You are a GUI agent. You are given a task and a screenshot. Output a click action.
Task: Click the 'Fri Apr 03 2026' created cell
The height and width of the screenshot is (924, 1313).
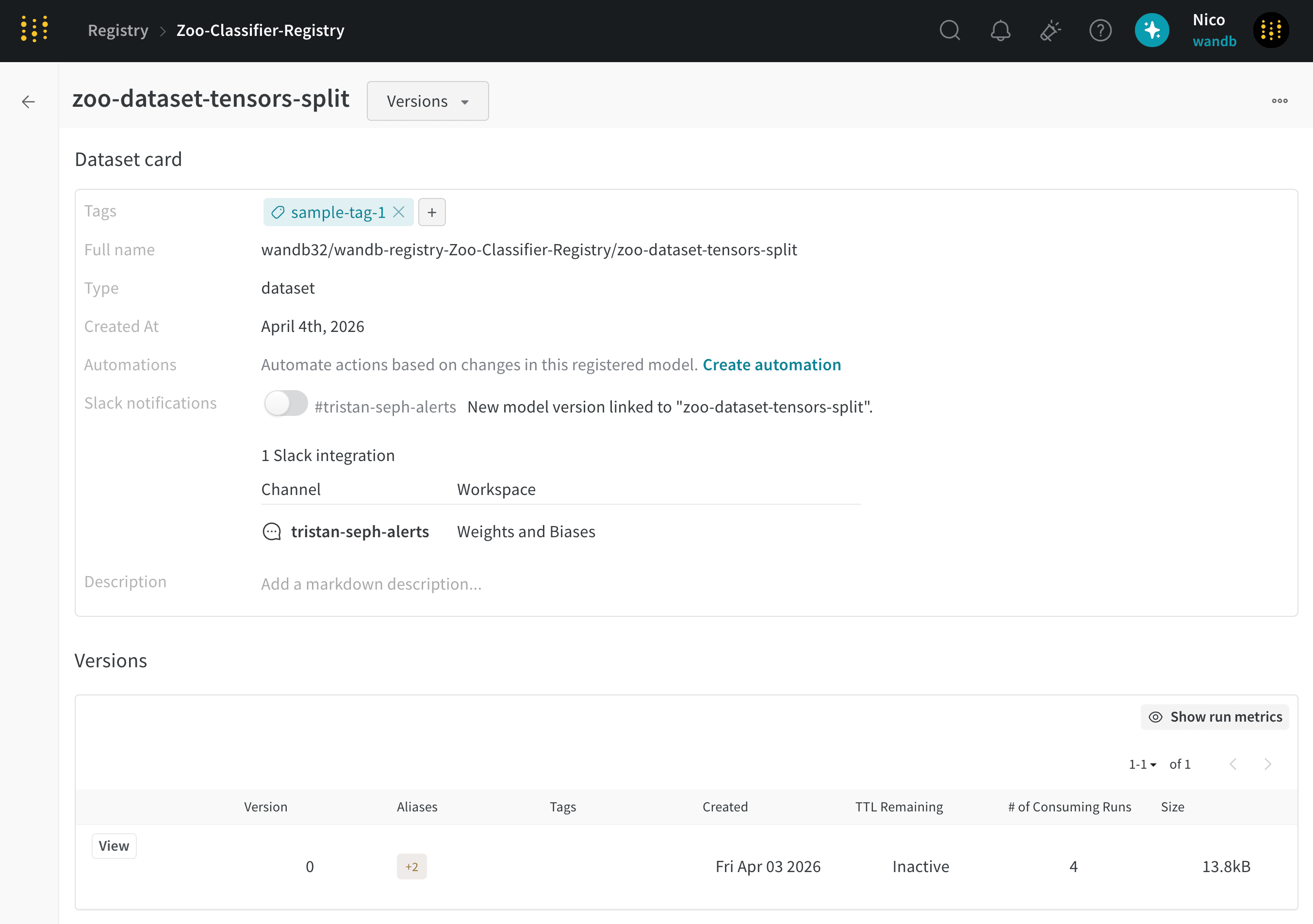(x=768, y=867)
